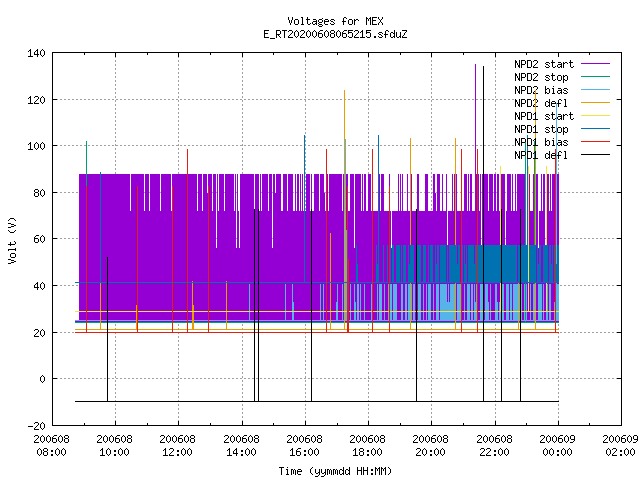The image size is (640, 480).
Task: Click the 0 y-axis tick label
Action: click(x=42, y=379)
